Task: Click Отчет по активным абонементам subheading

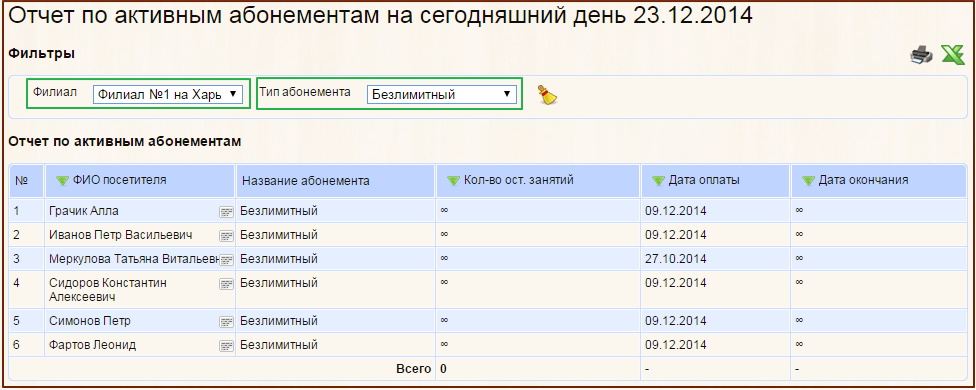Action: click(124, 142)
